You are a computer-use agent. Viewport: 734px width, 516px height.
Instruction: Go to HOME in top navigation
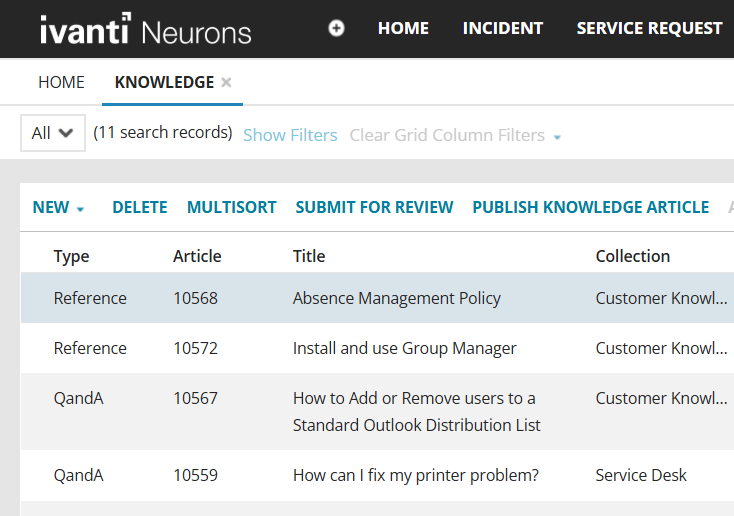[x=403, y=28]
